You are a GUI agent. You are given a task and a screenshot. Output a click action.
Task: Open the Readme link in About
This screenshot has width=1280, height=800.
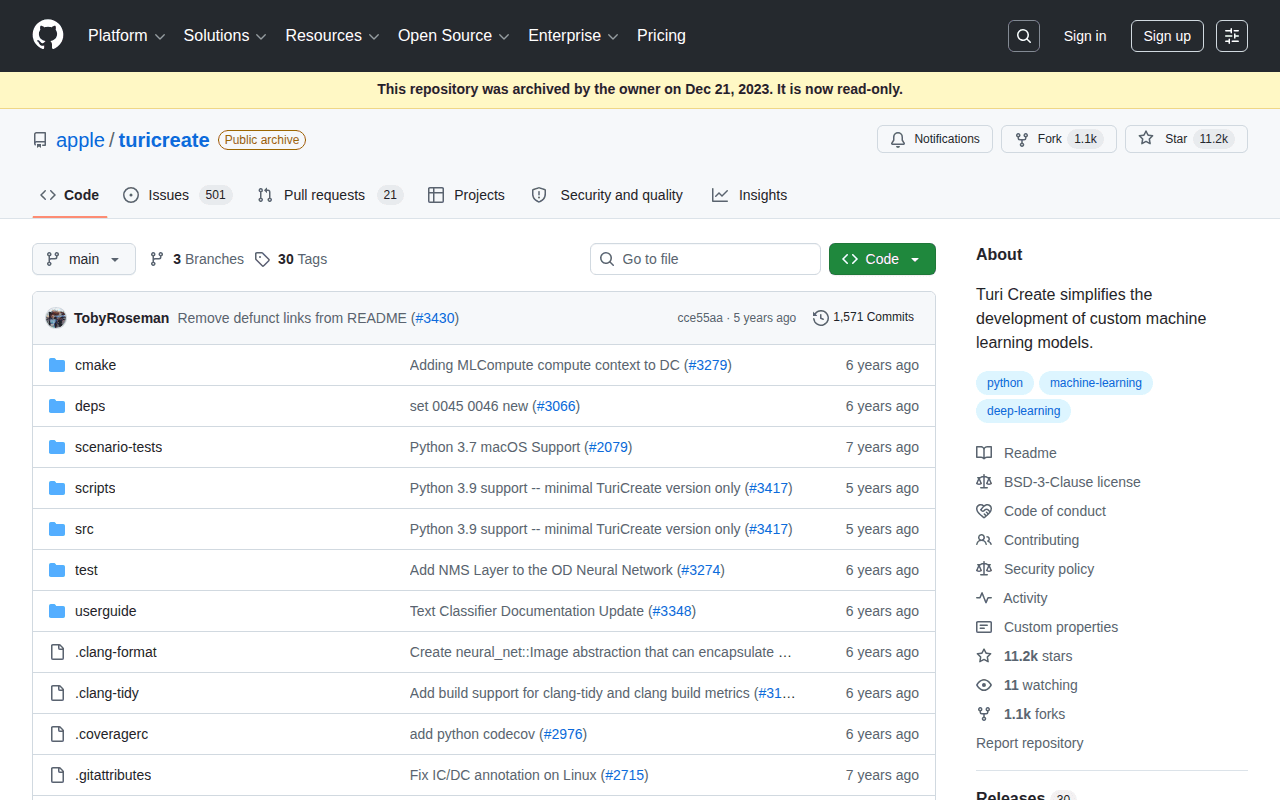tap(1017, 453)
